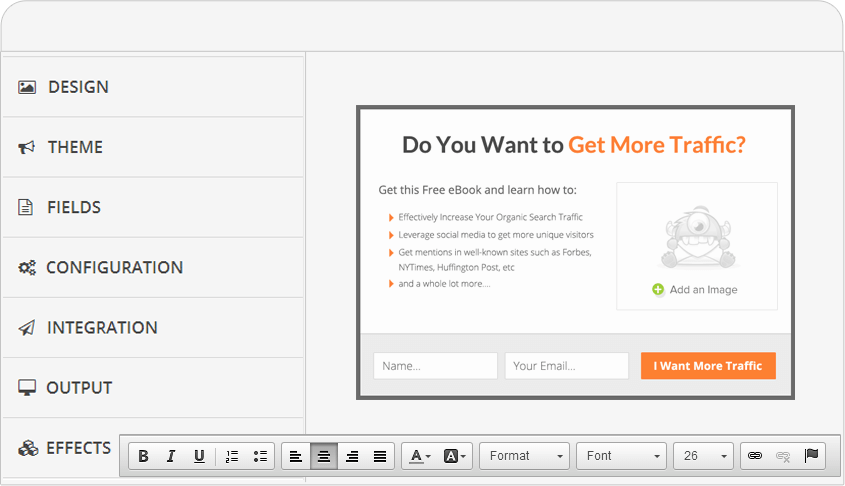The image size is (845, 486).
Task: Toggle bold formatting
Action: [x=143, y=456]
